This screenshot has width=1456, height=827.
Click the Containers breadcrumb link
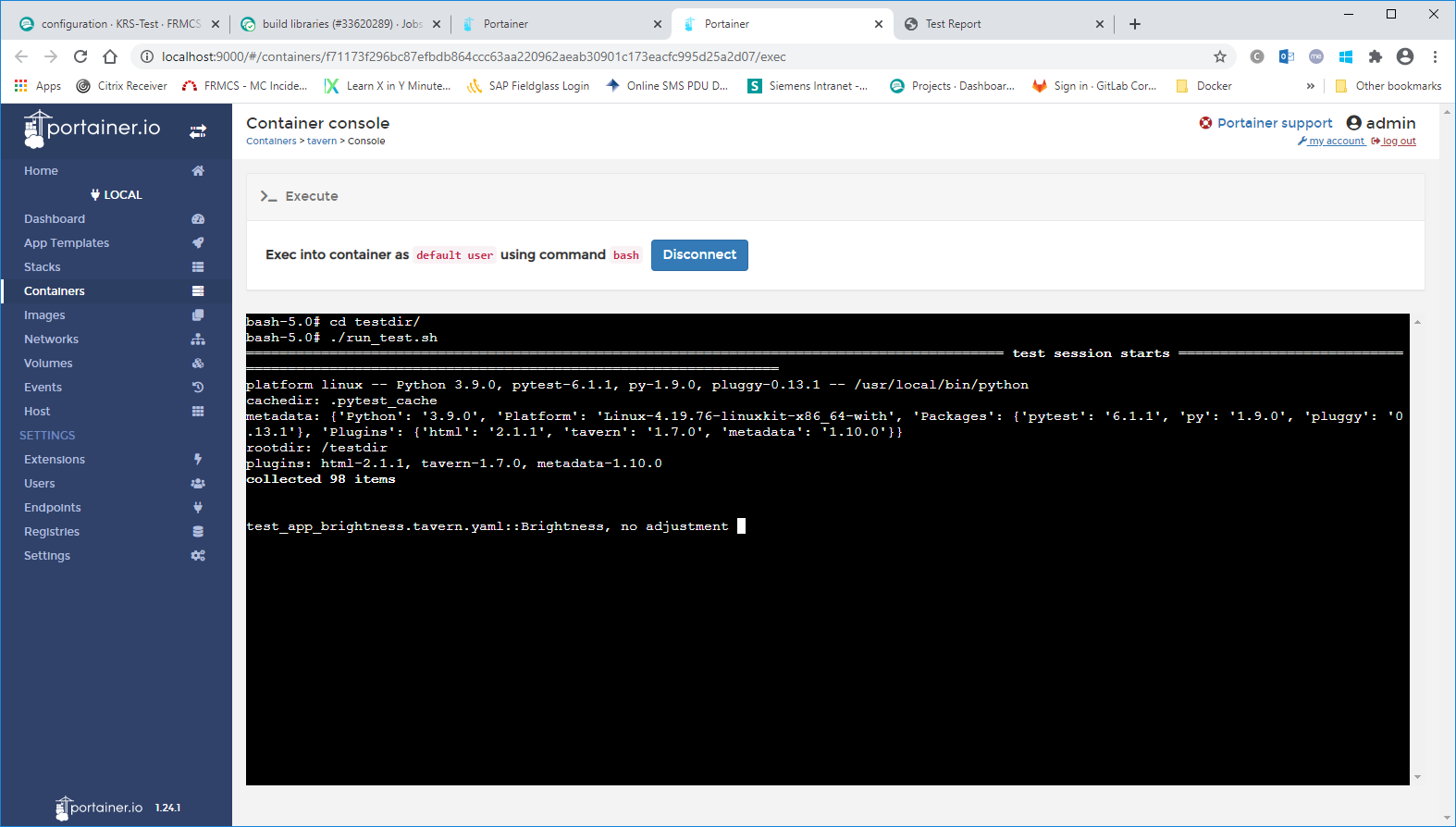coord(271,142)
